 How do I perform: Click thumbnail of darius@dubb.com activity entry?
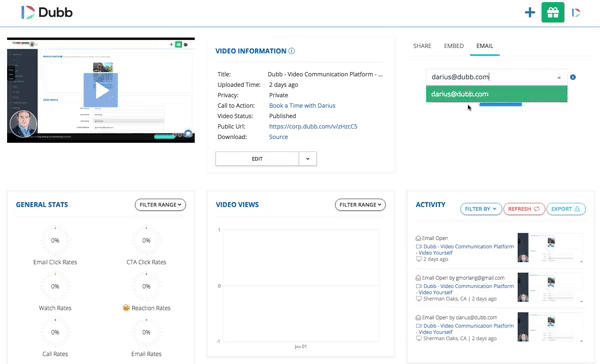pos(550,327)
